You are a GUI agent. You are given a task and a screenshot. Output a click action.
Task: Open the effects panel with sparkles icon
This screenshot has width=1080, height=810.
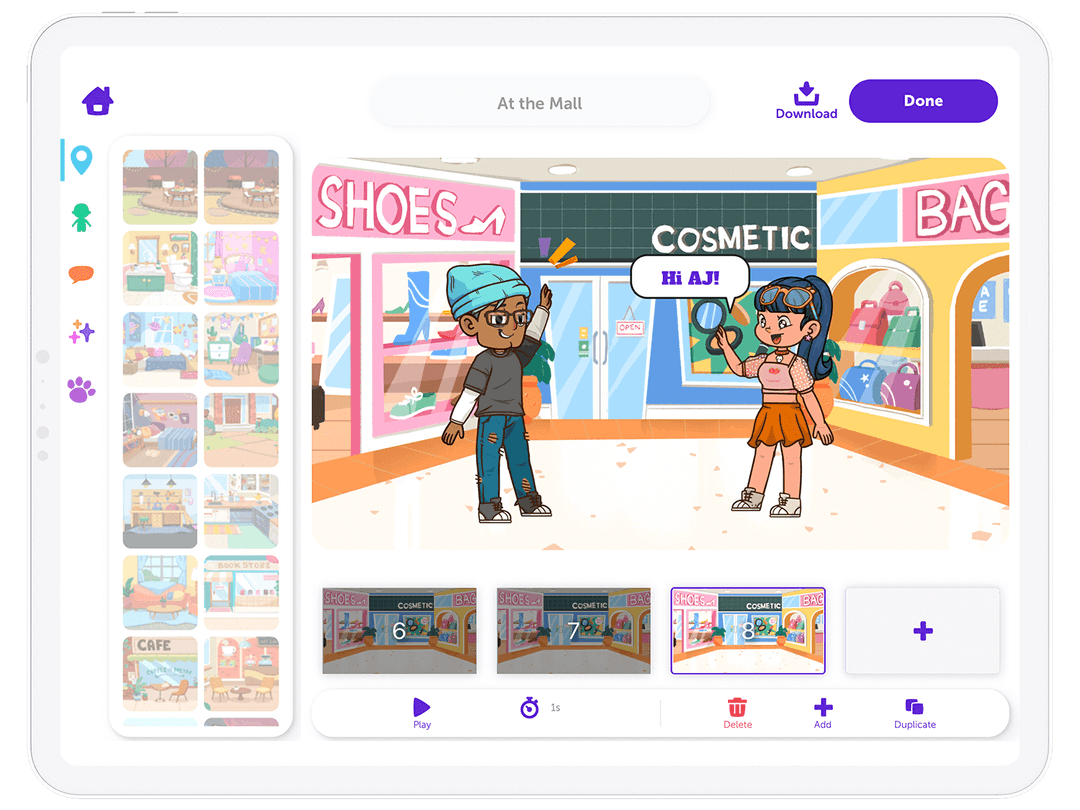click(x=81, y=332)
